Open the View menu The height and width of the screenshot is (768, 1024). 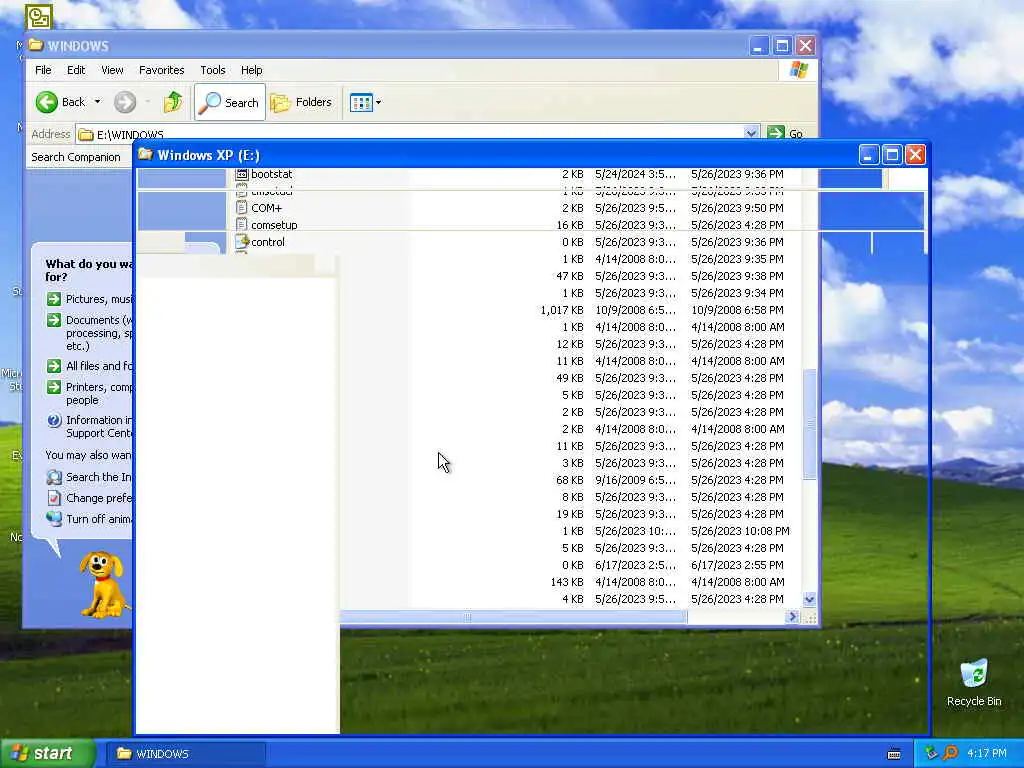point(112,70)
